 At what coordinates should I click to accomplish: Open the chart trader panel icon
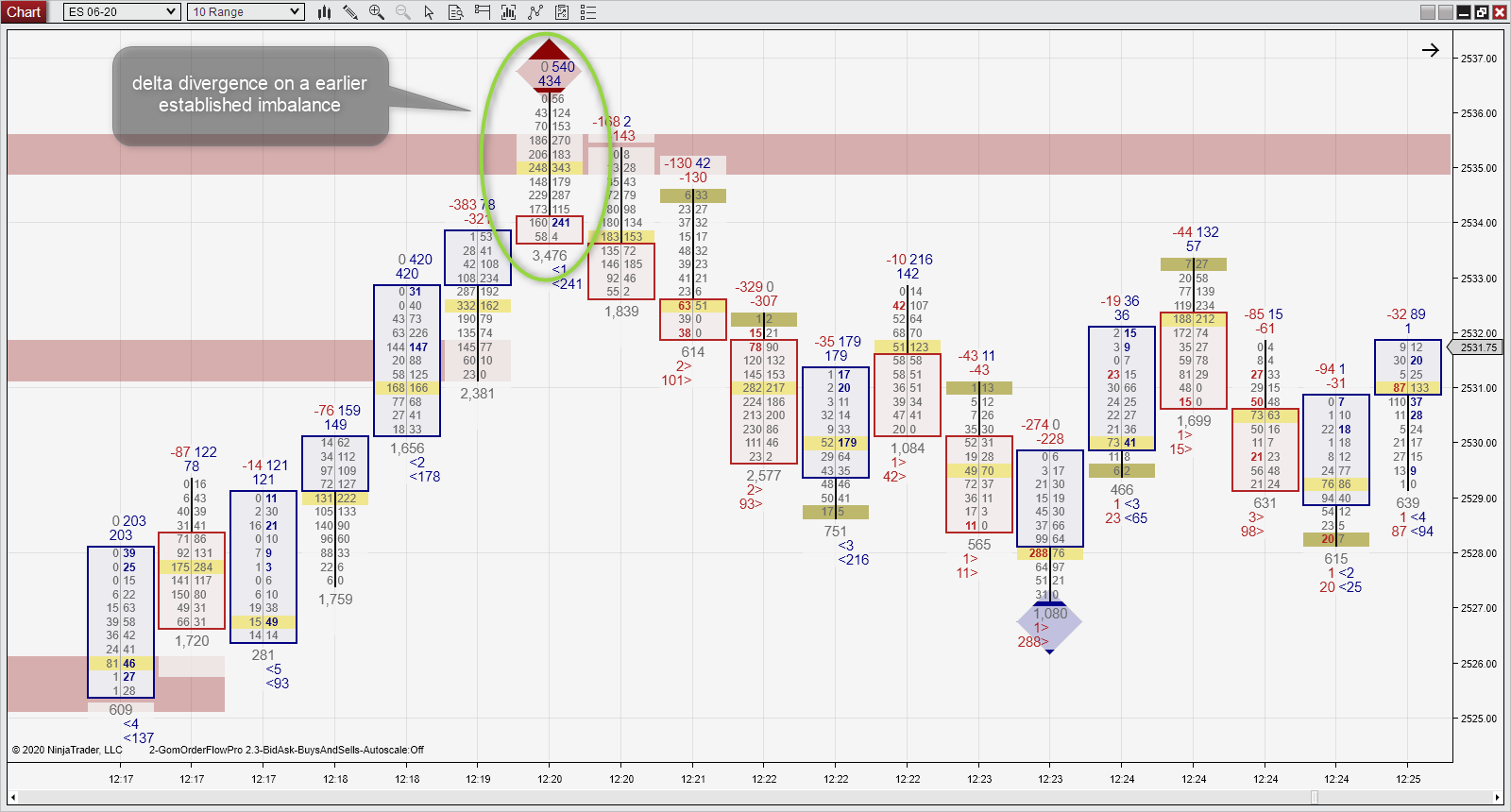pos(482,12)
